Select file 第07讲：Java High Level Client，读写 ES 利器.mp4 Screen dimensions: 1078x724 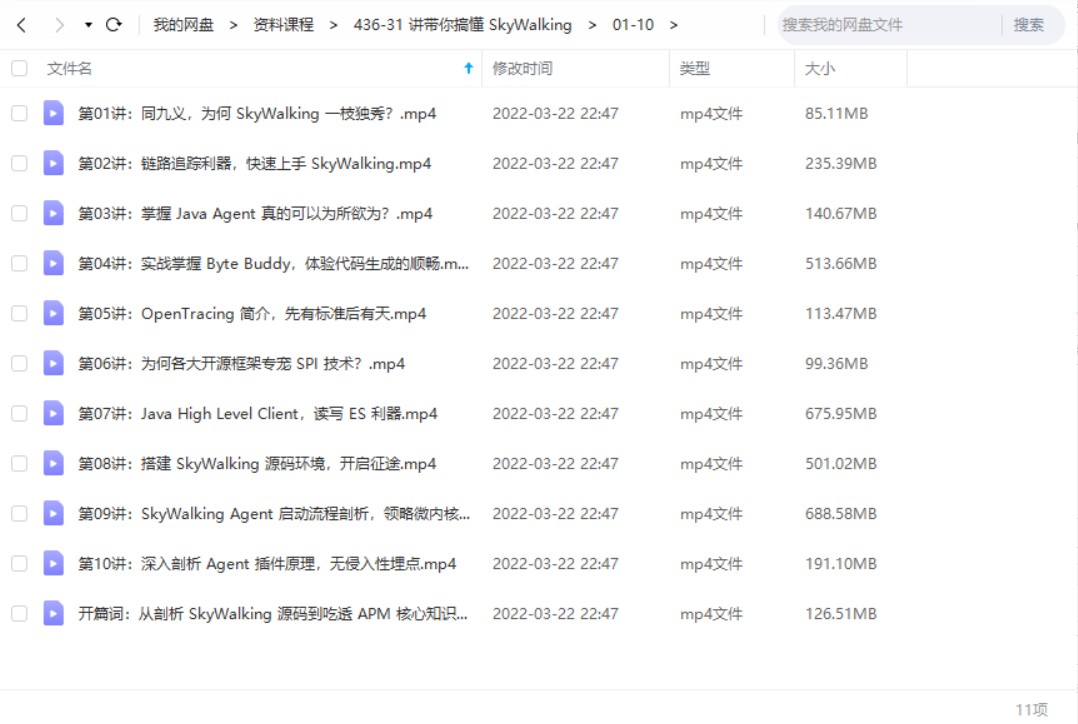[258, 414]
